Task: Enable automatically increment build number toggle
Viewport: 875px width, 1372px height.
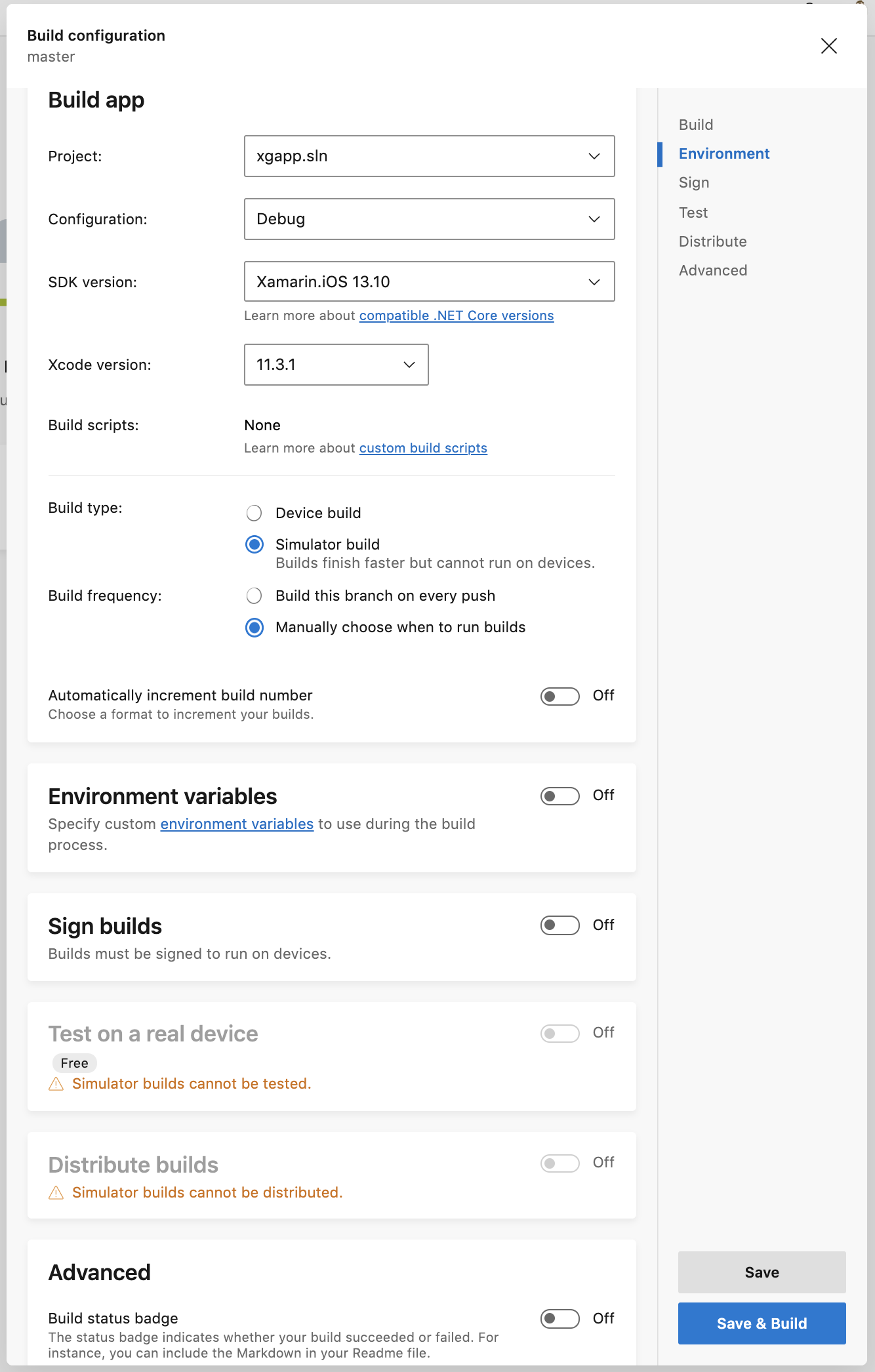Action: tap(560, 696)
